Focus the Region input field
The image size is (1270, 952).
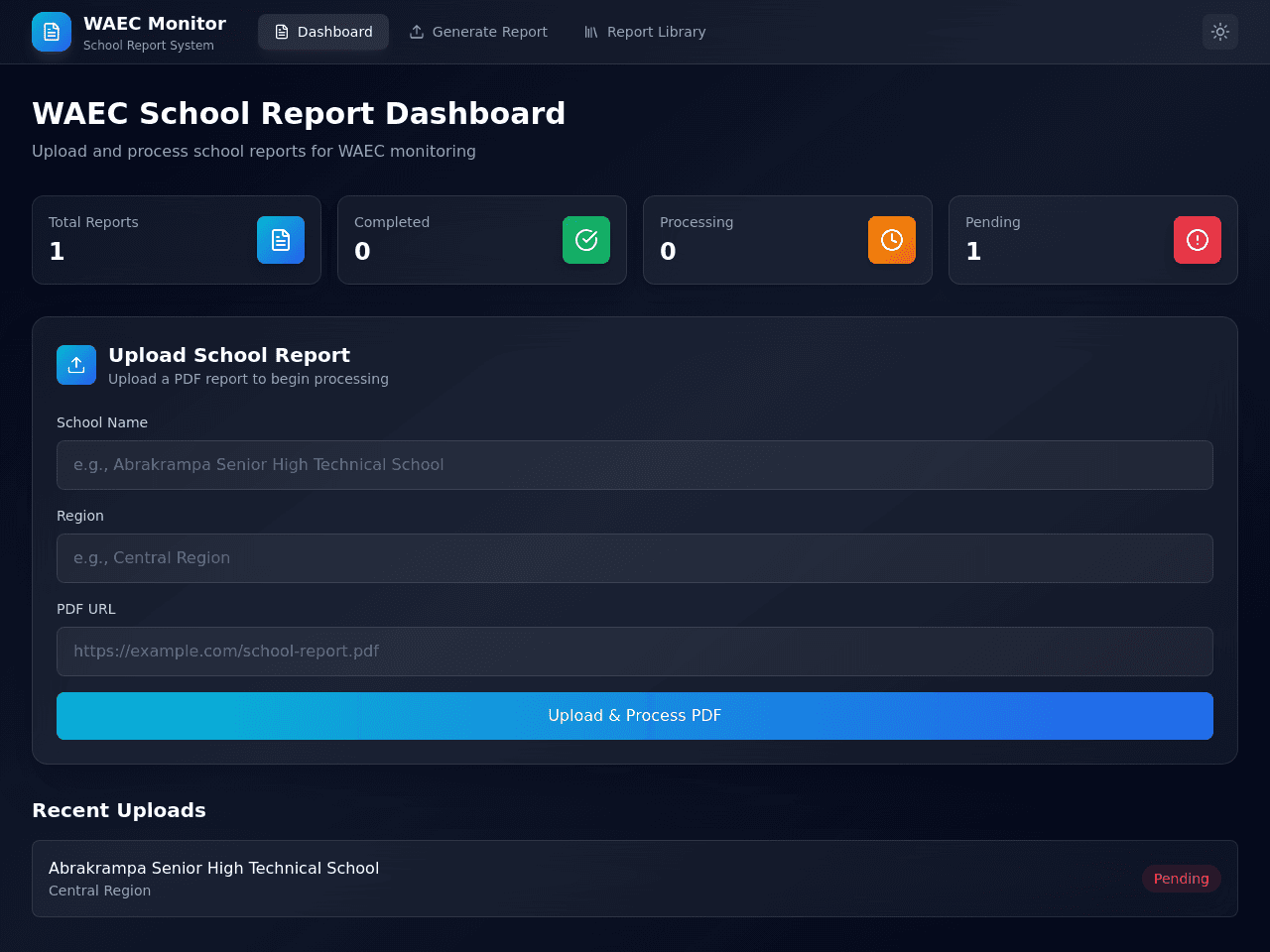click(635, 558)
